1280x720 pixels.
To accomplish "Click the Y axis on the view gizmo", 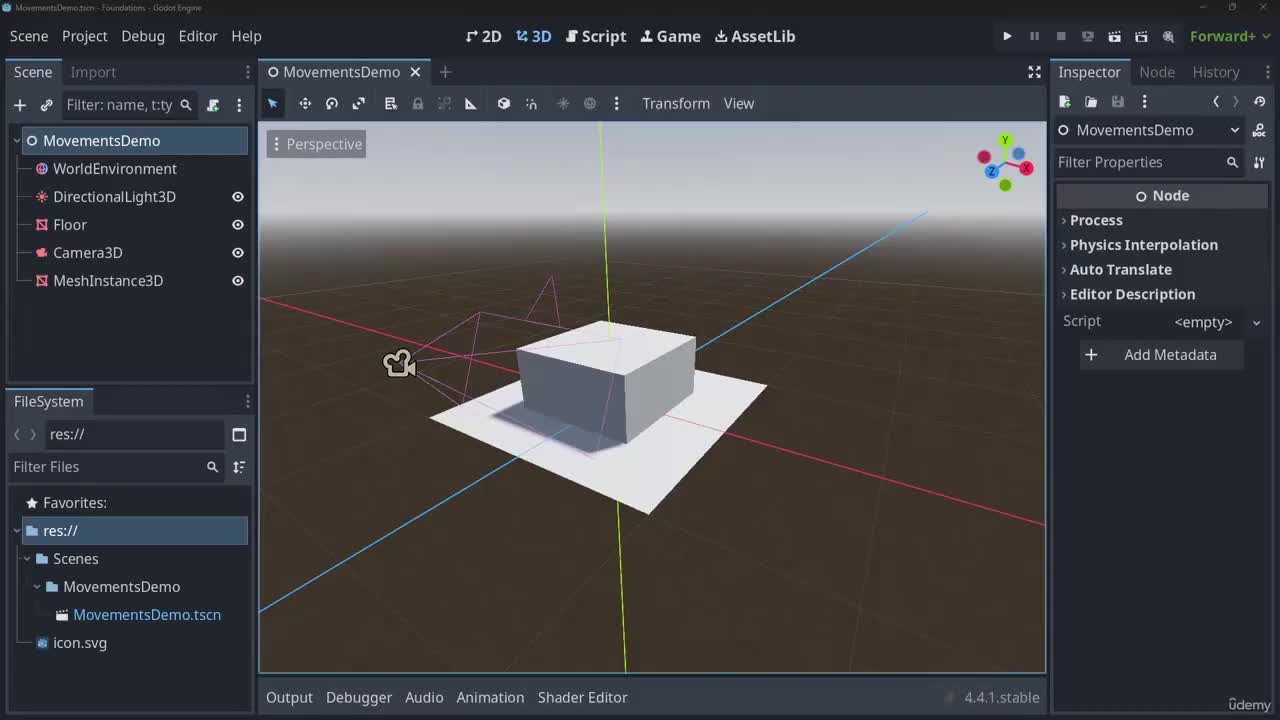I will pyautogui.click(x=1005, y=141).
